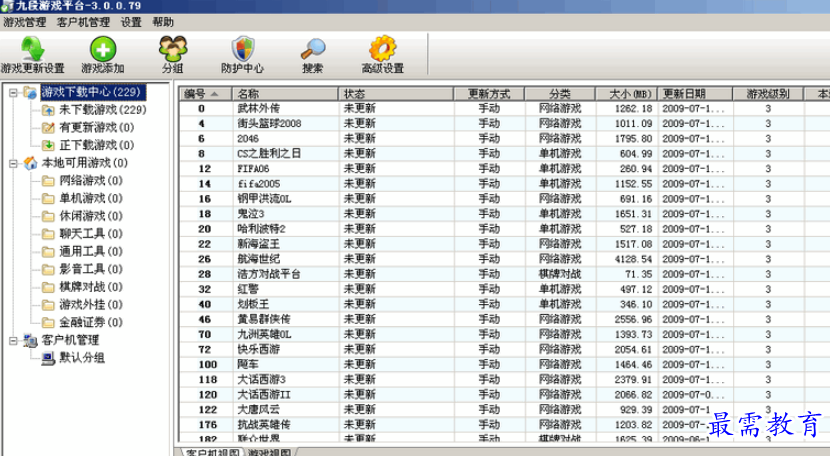The width and height of the screenshot is (830, 456).
Task: Collapse the 本地可用游戏 tree node
Action: (x=13, y=164)
